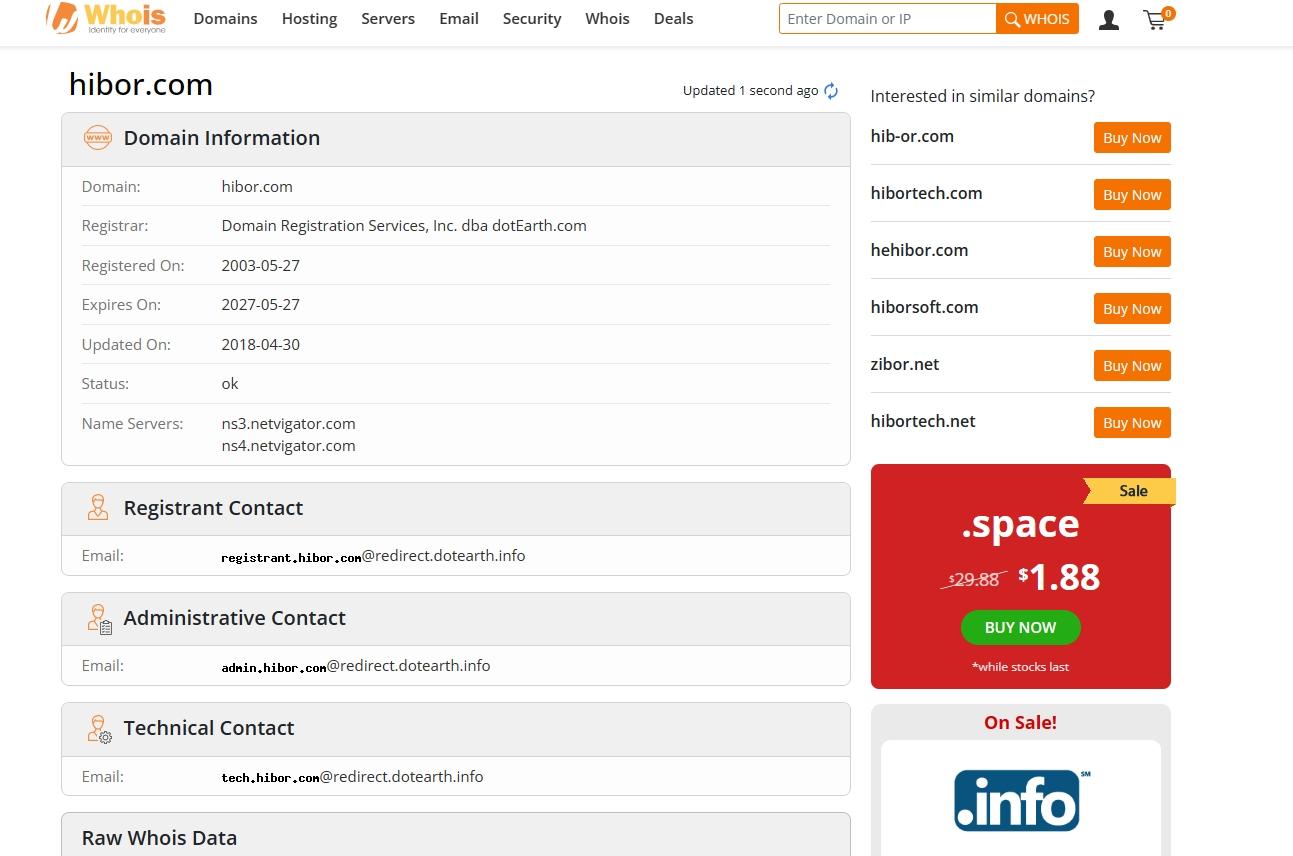Viewport: 1293px width, 856px height.
Task: Focus the Enter Domain or IP field
Action: (x=887, y=19)
